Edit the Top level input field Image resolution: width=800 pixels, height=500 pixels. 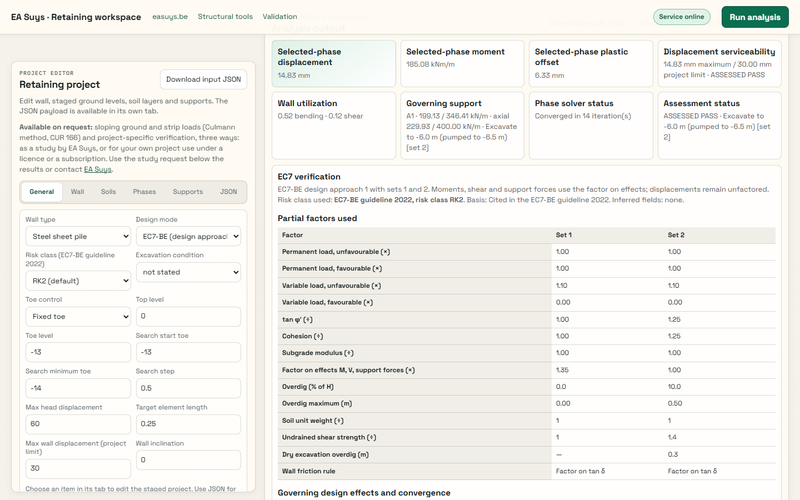(x=188, y=316)
